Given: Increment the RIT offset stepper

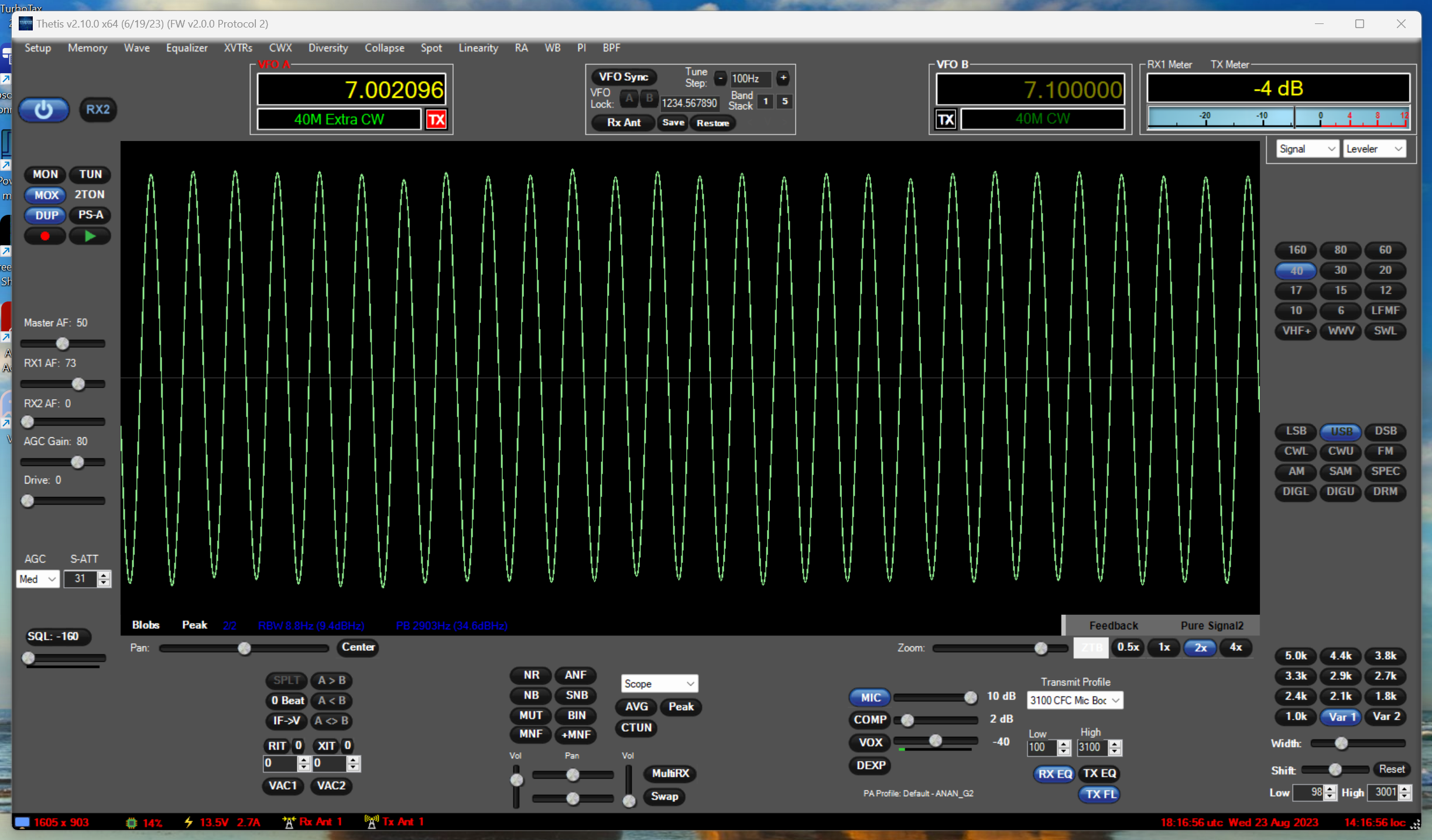Looking at the screenshot, I should [303, 760].
